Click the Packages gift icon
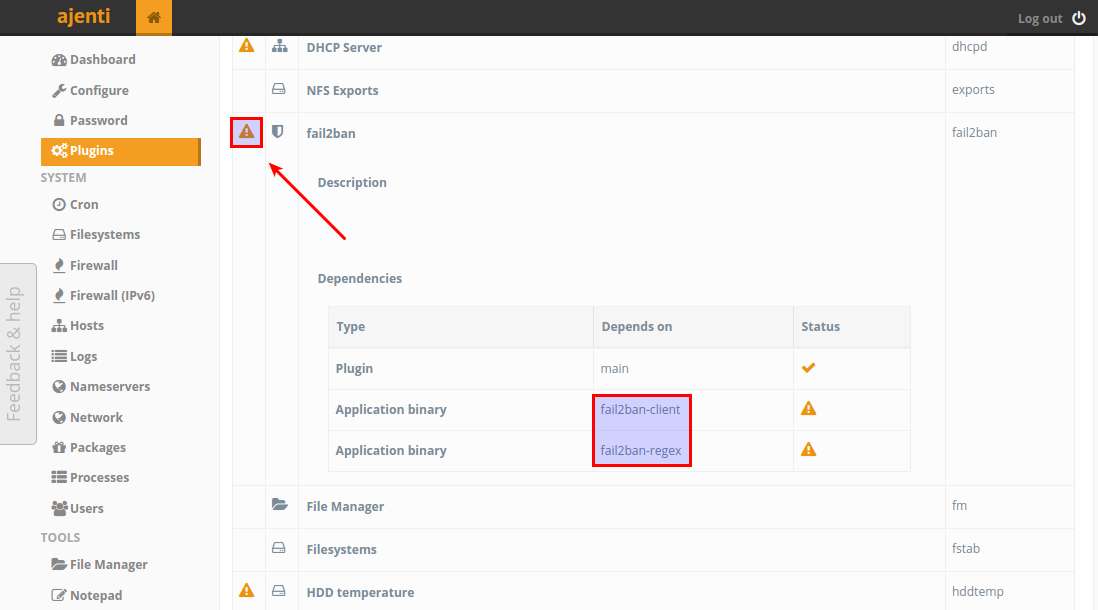This screenshot has width=1098, height=610. coord(59,448)
